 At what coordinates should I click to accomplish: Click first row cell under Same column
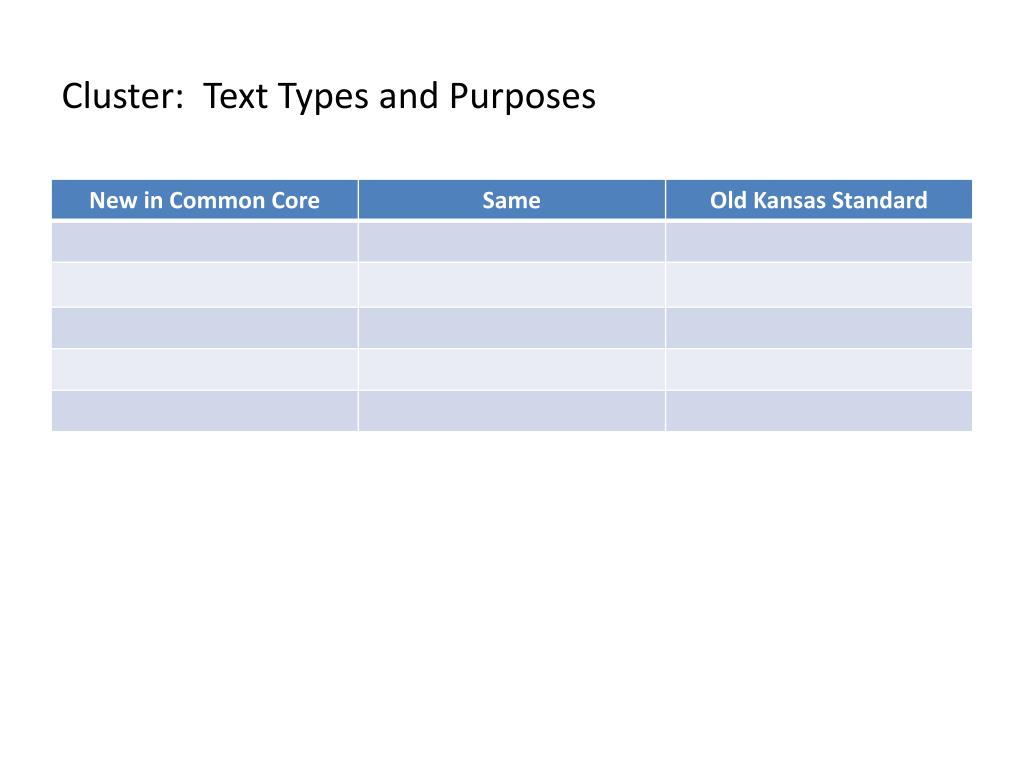[x=512, y=242]
